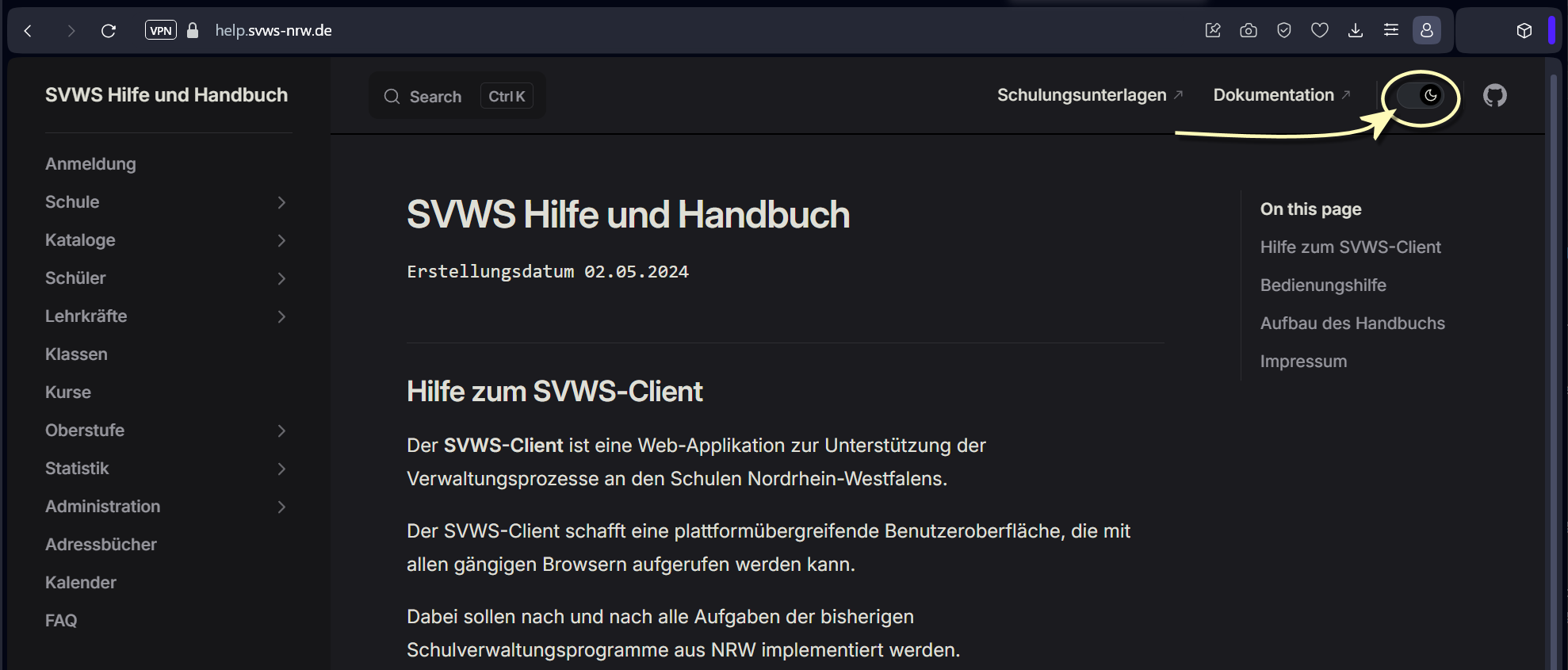
Task: Open Anmeldung in the sidebar
Action: (90, 164)
